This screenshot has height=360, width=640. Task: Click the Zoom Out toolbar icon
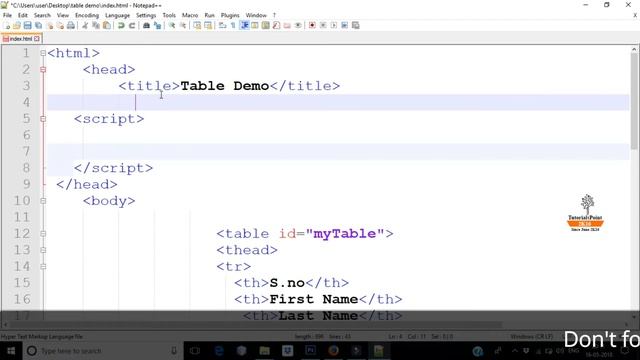(183, 25)
